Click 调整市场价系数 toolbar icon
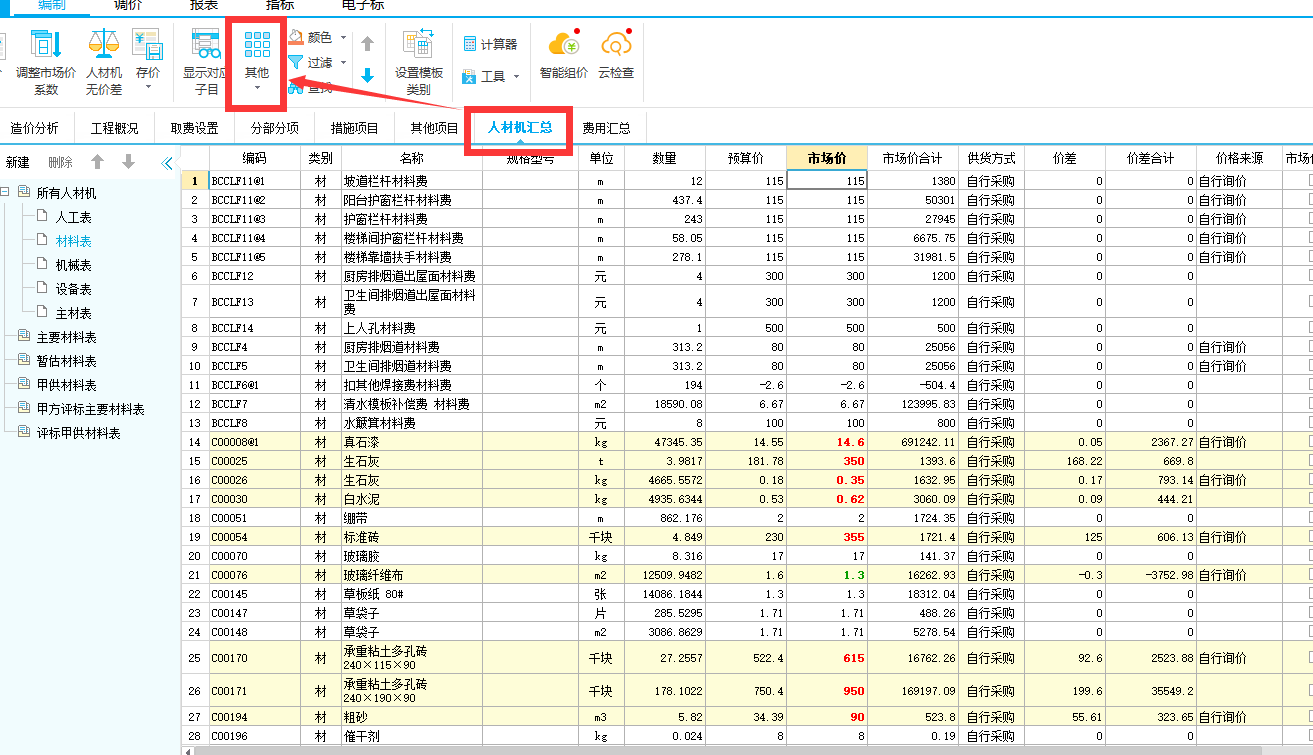The image size is (1313, 755). coord(46,44)
